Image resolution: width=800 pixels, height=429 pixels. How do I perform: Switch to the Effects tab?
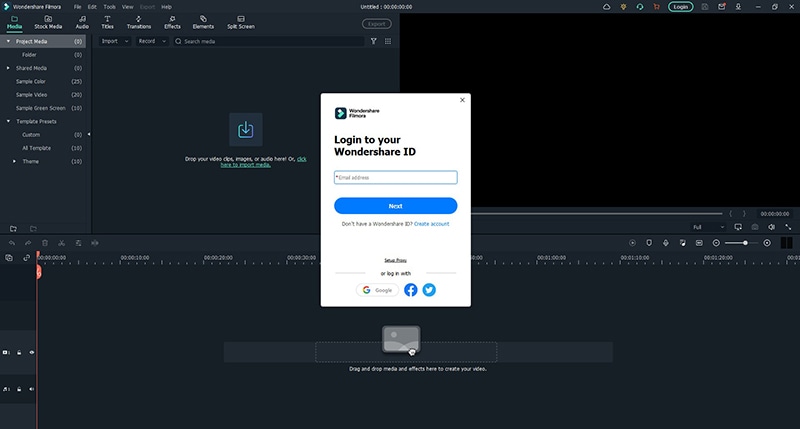pos(172,22)
